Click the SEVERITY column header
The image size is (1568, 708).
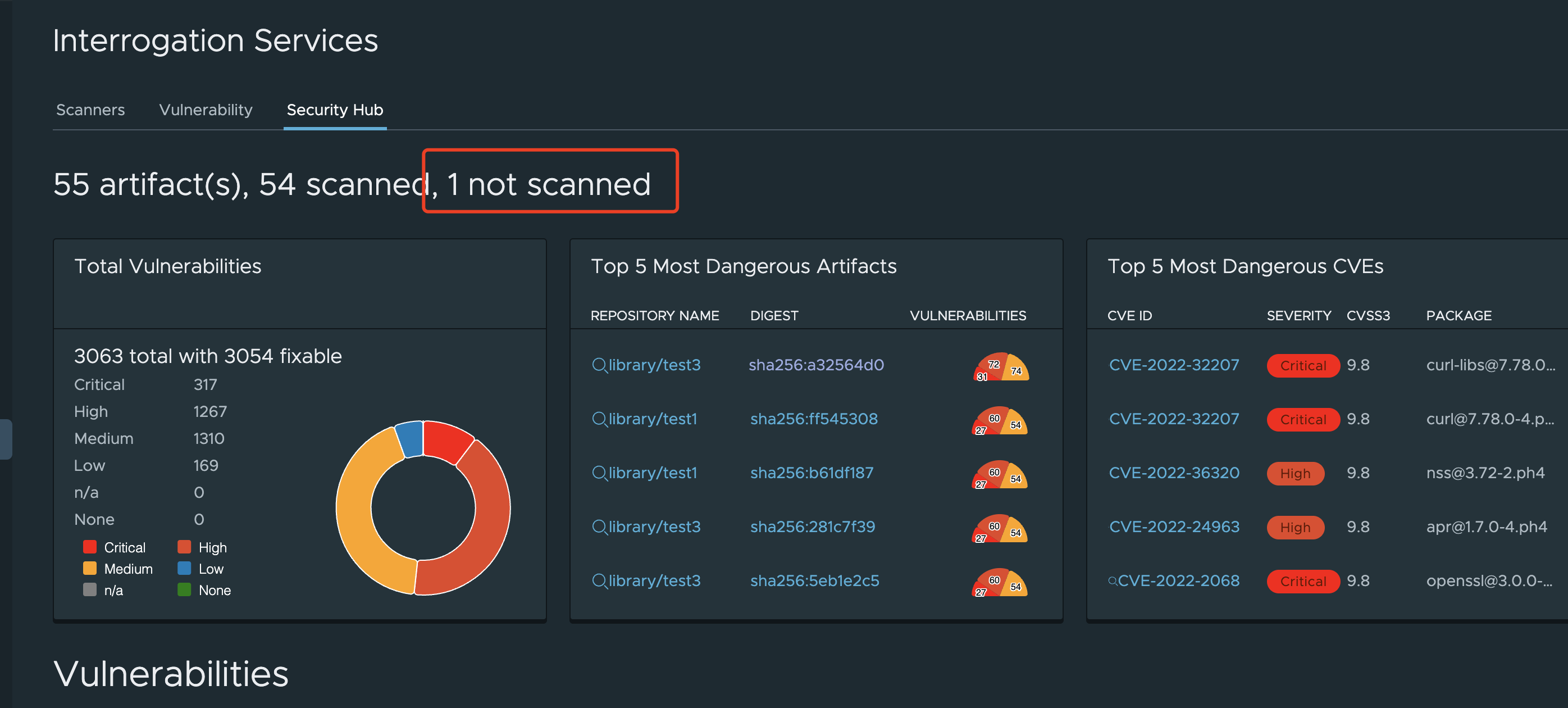(x=1299, y=315)
